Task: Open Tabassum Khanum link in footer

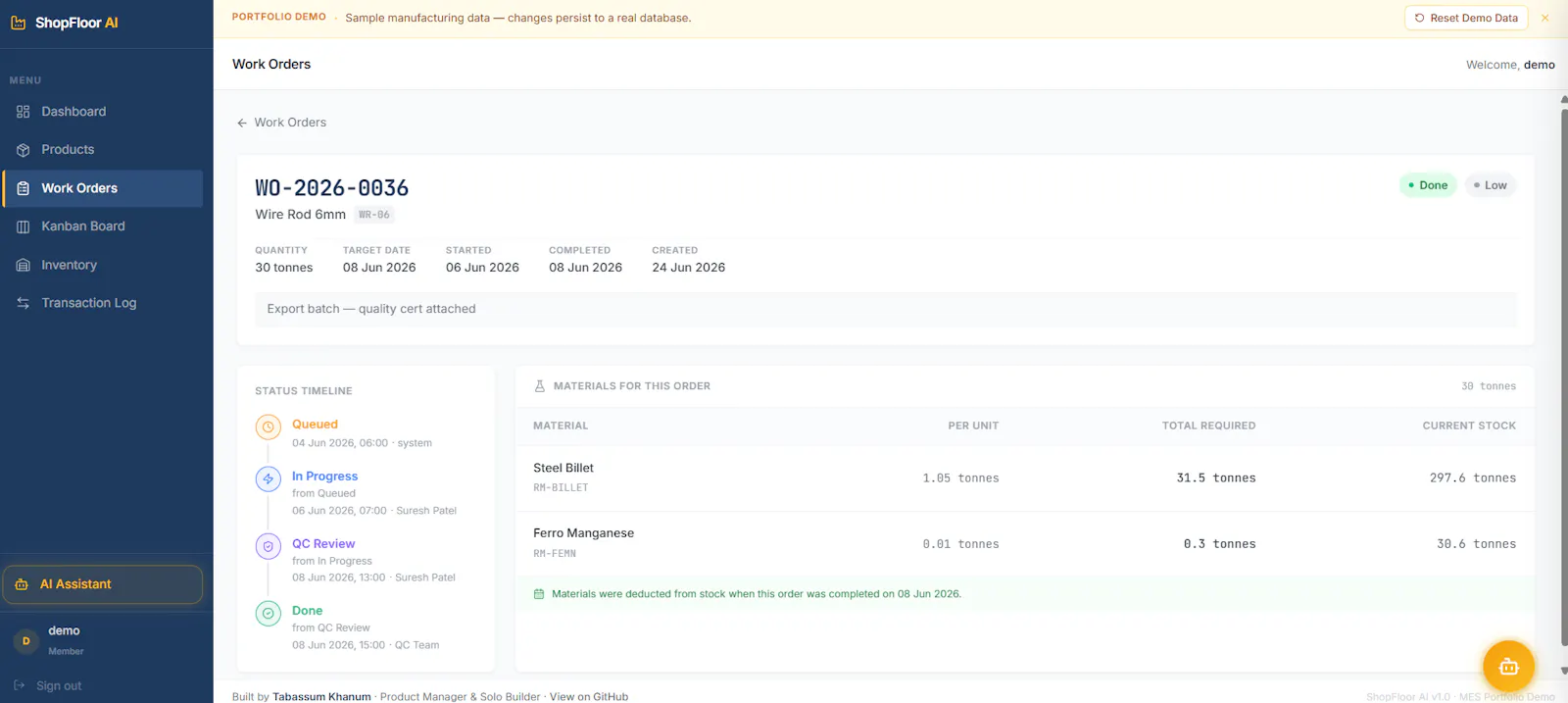Action: 321,697
